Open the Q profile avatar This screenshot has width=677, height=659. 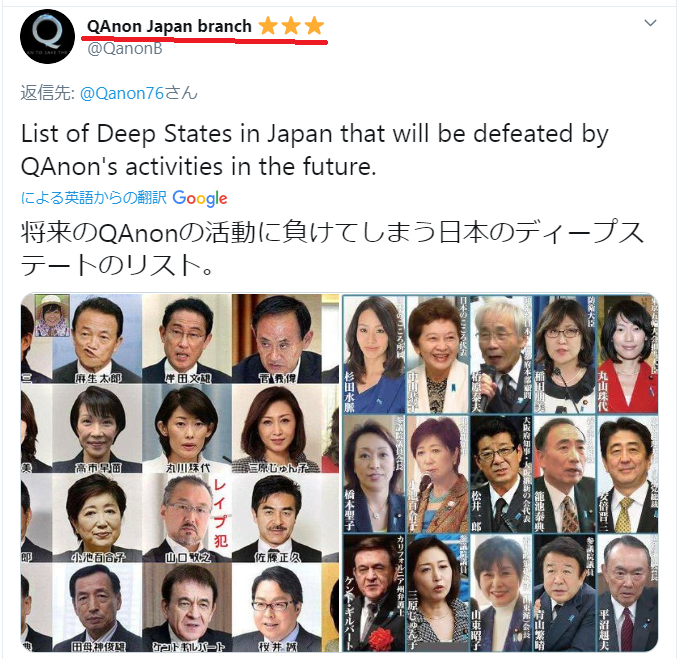(47, 37)
